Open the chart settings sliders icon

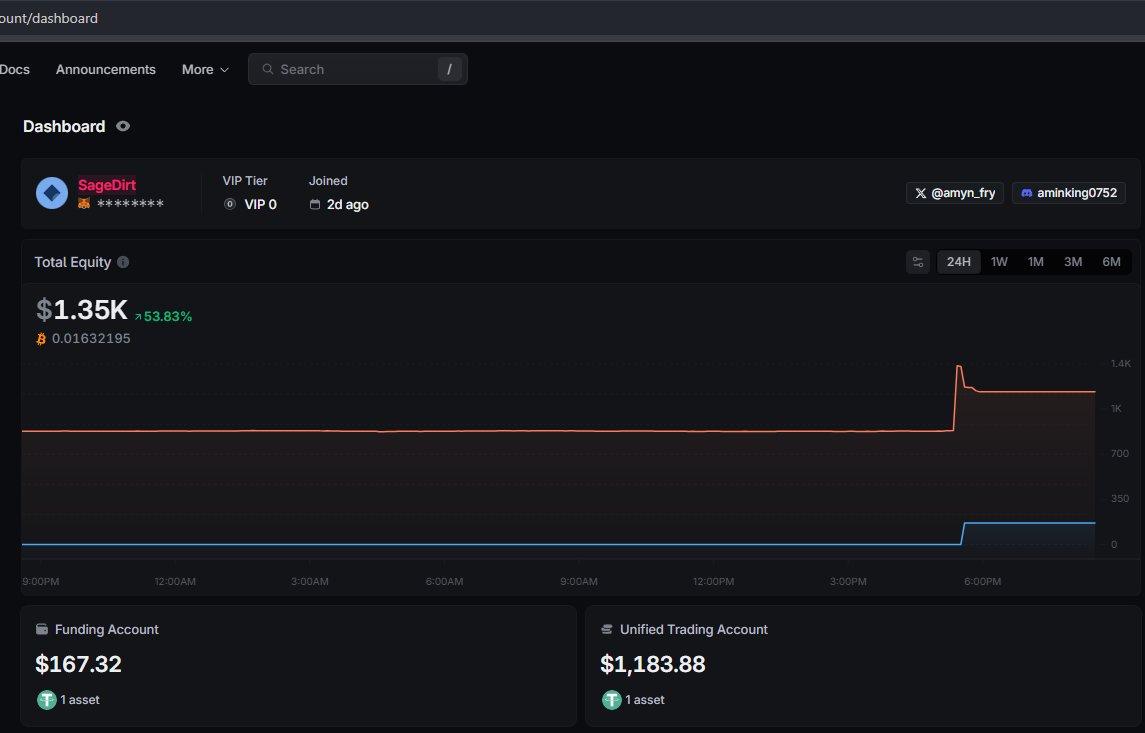(x=918, y=262)
